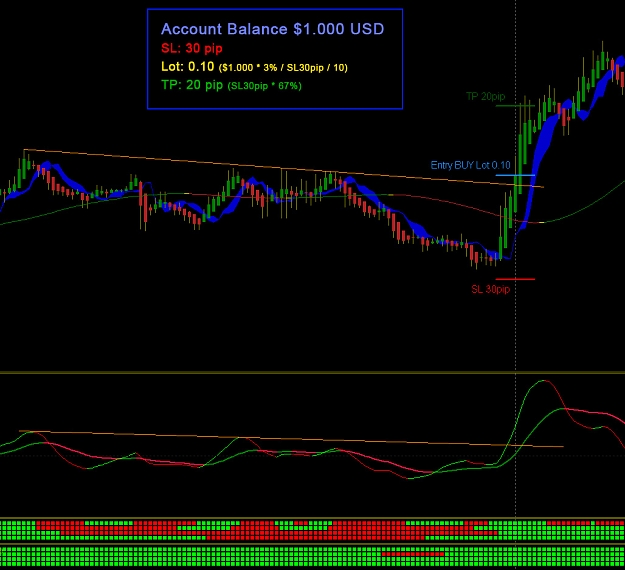Click the red stop-loss level line
625x570 pixels.
(x=515, y=279)
